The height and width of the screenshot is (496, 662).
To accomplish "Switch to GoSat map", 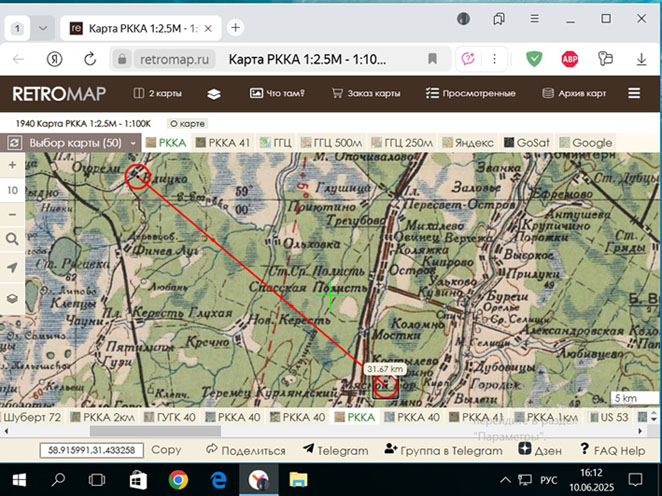I will 527,143.
